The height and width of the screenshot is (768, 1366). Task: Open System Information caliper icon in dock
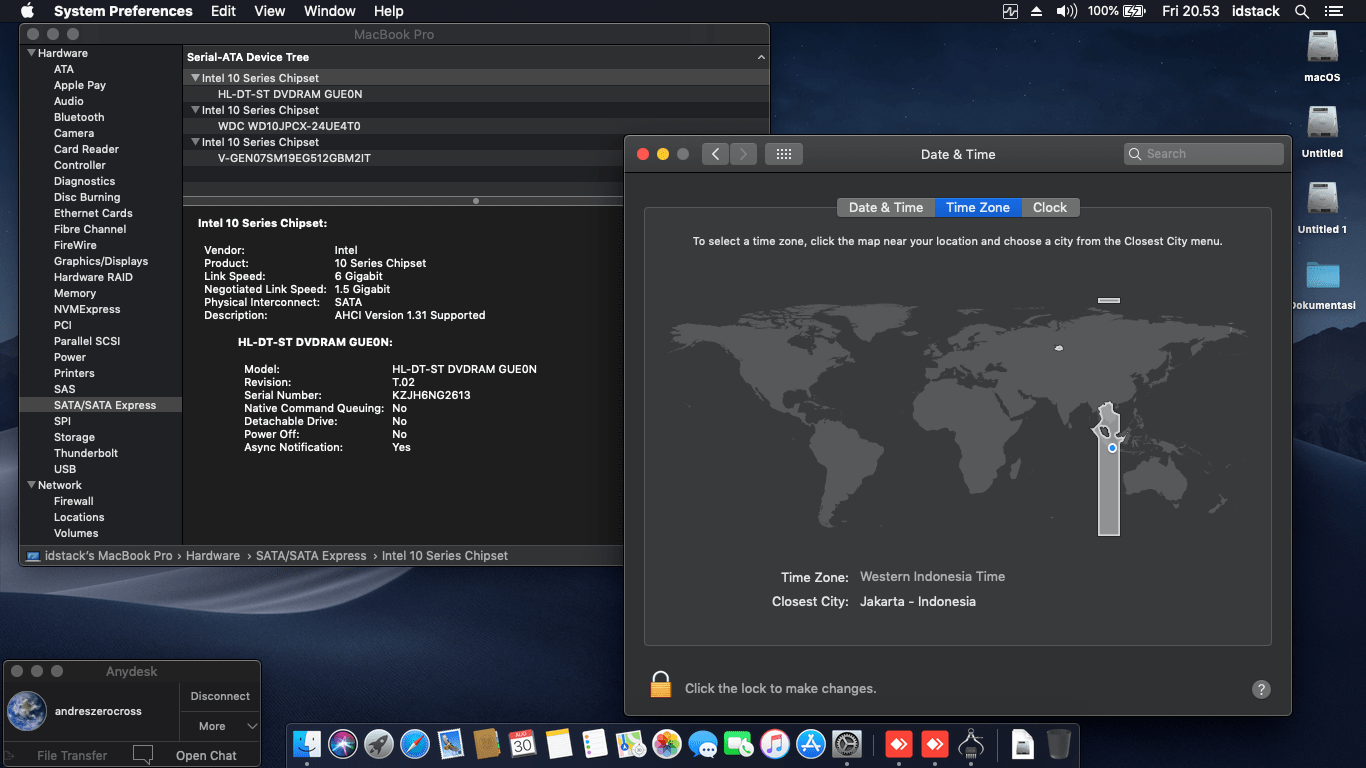[x=971, y=743]
